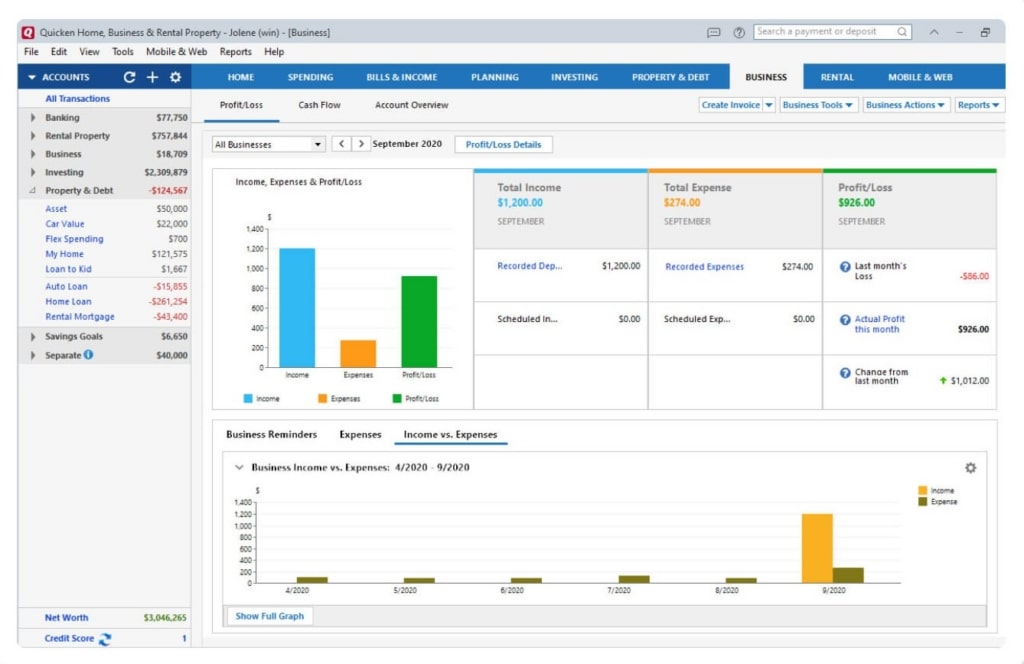Collapse the Business Income vs. Expenses chevron

click(x=239, y=467)
